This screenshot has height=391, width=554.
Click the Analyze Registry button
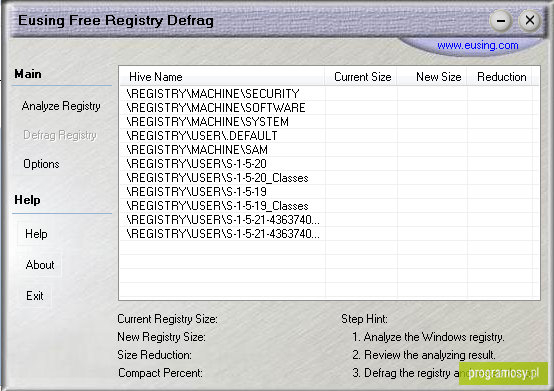click(x=61, y=106)
